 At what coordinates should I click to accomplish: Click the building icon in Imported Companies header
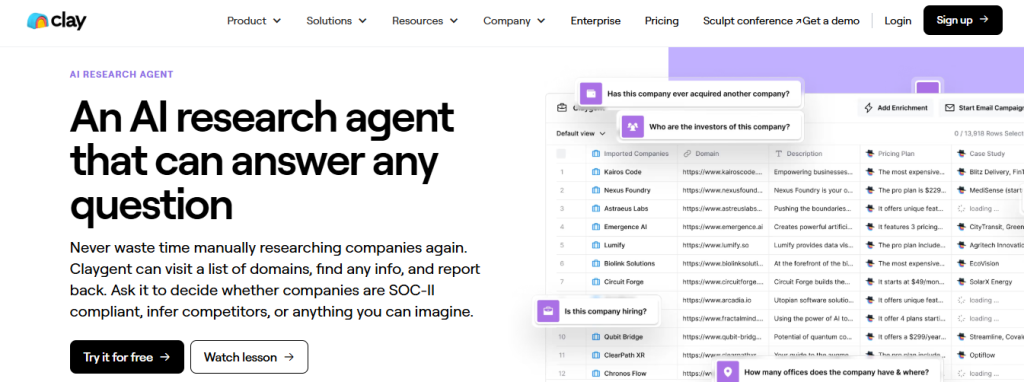click(596, 153)
